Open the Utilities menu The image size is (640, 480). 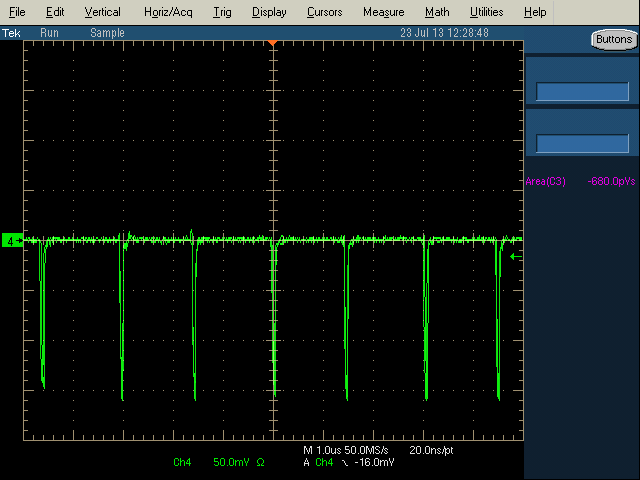[487, 12]
